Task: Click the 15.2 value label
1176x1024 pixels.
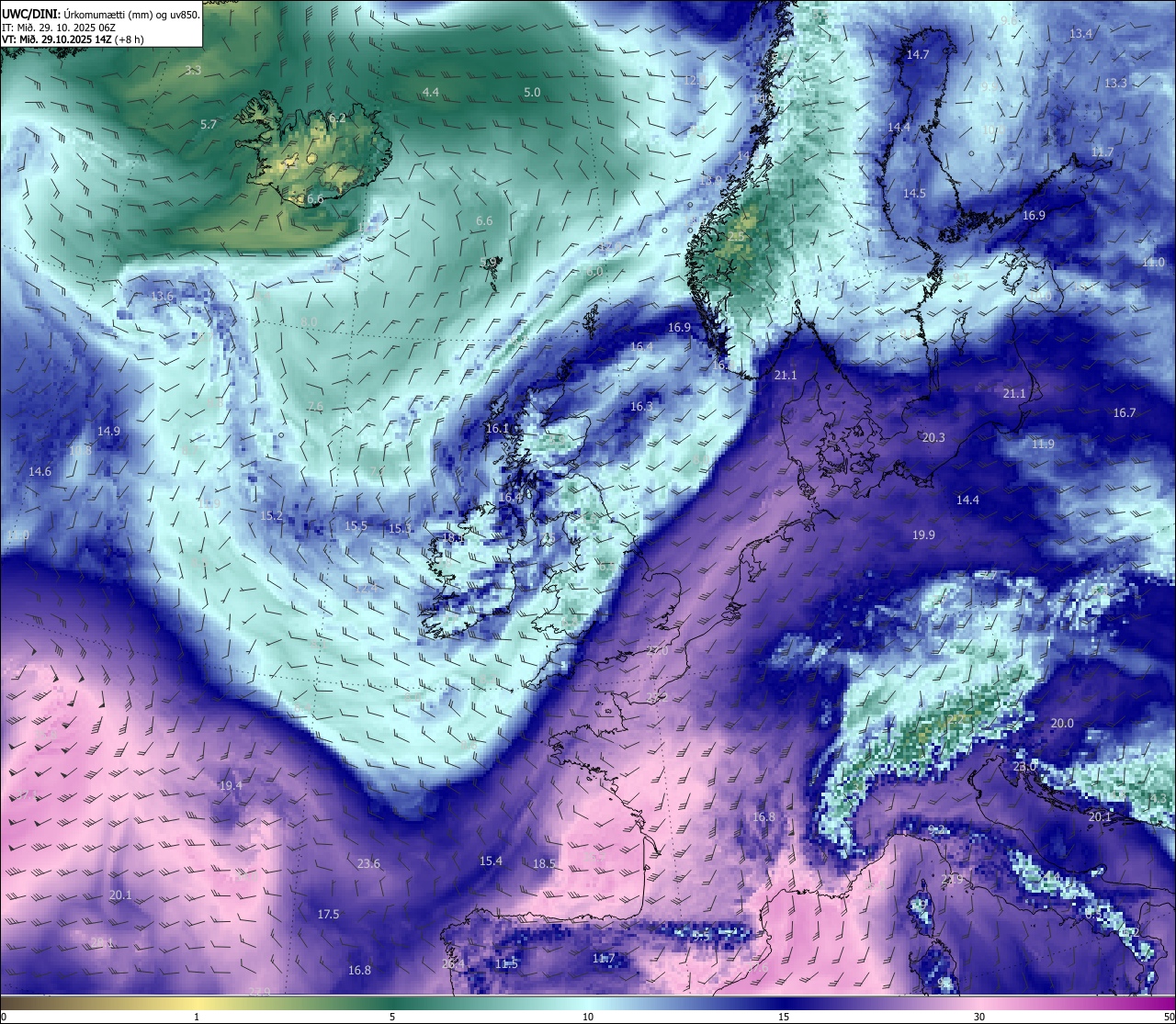Action: pos(271,515)
